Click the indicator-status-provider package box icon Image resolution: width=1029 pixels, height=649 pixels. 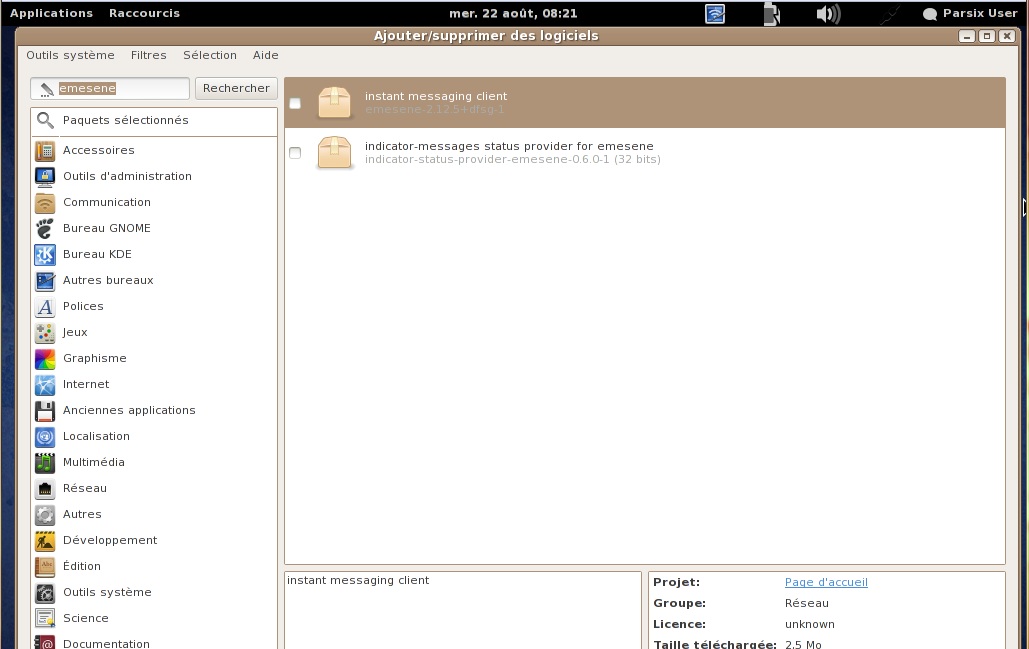pos(334,152)
